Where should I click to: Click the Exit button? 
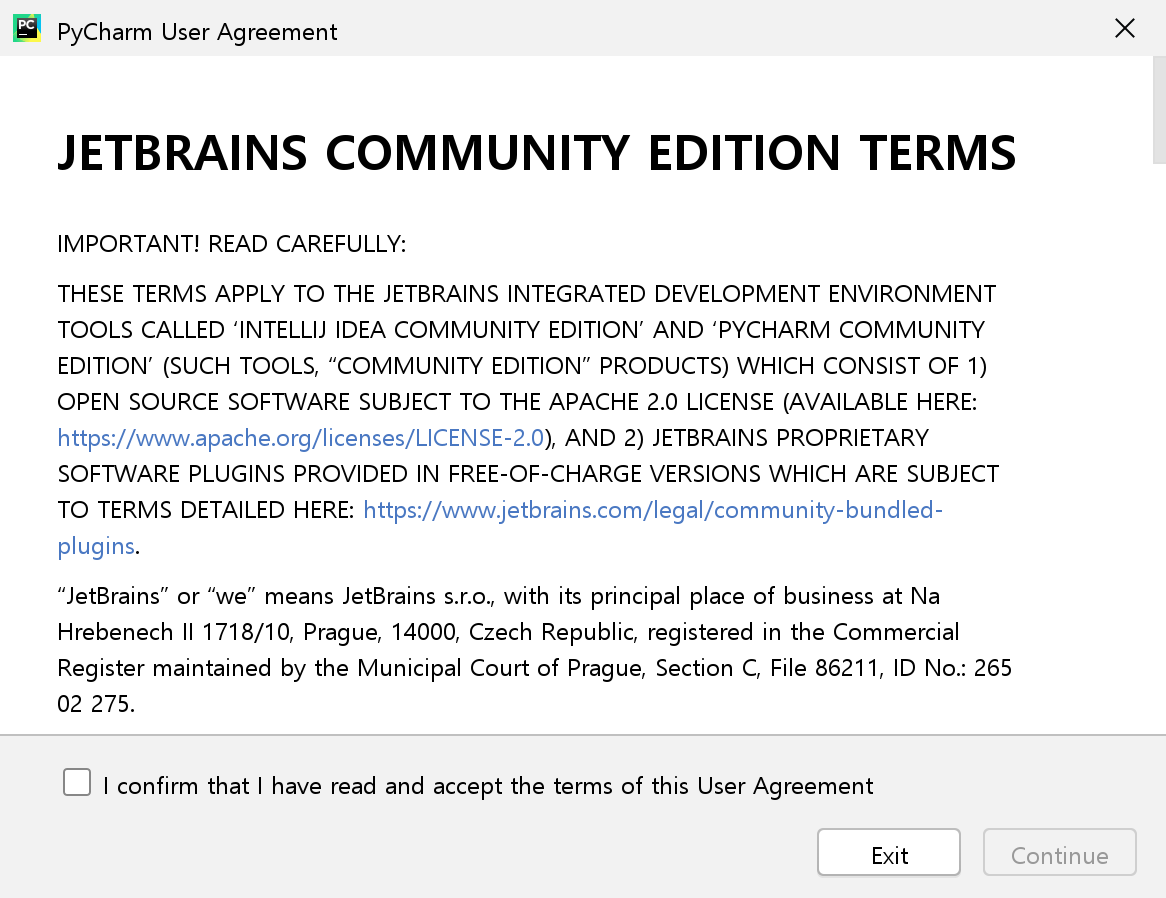click(x=889, y=853)
